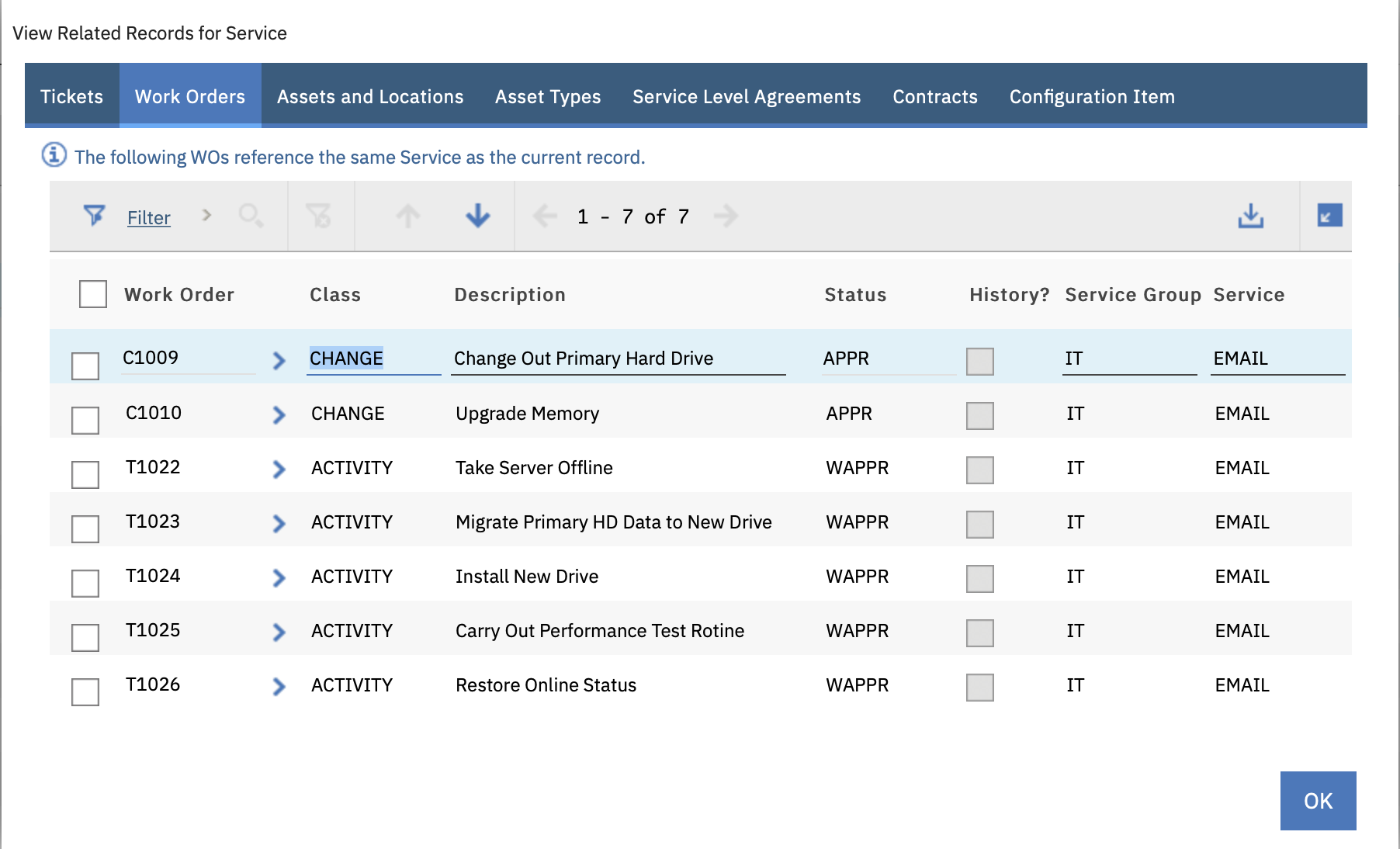This screenshot has height=849, width=1400.
Task: Open detail chevron next to T1023
Action: coord(279,524)
